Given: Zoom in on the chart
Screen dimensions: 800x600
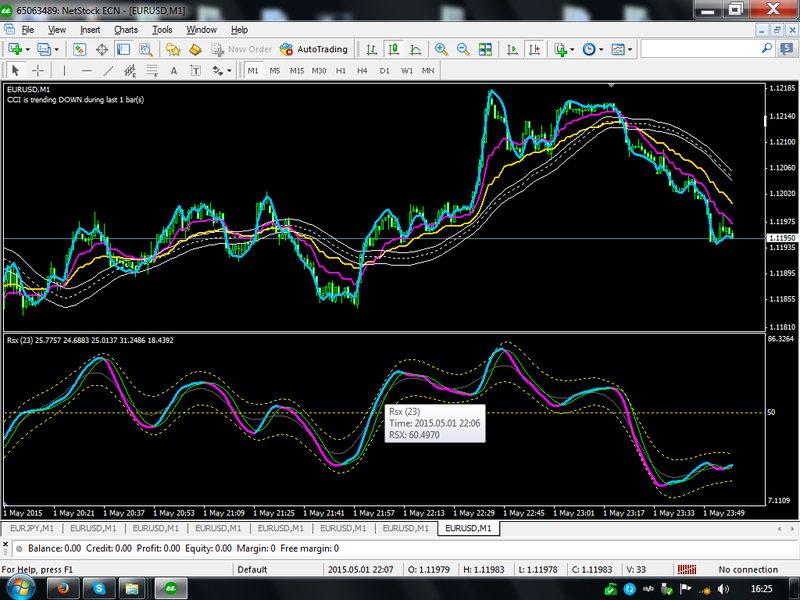Looking at the screenshot, I should point(441,49).
